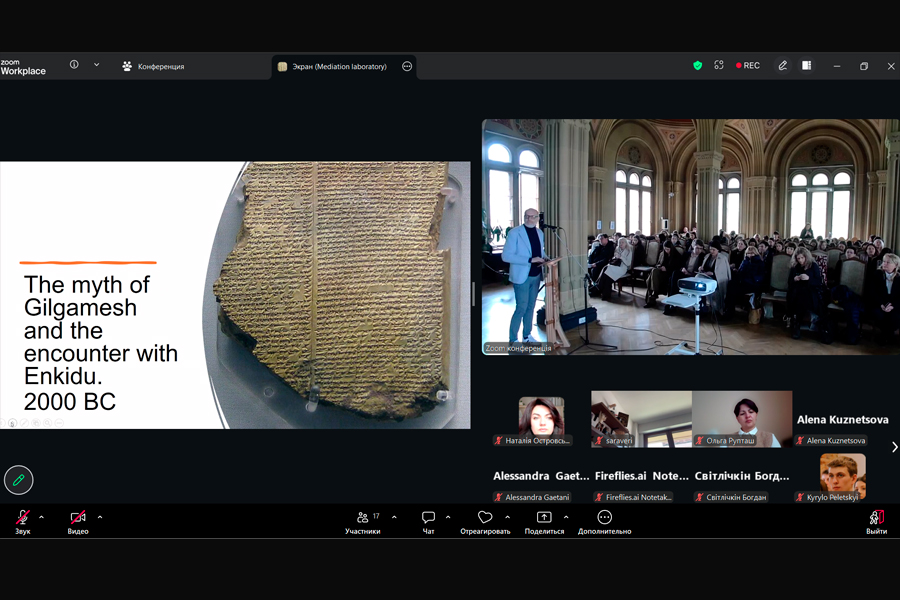Open the meeting info icon
This screenshot has width=900, height=600.
[74, 65]
